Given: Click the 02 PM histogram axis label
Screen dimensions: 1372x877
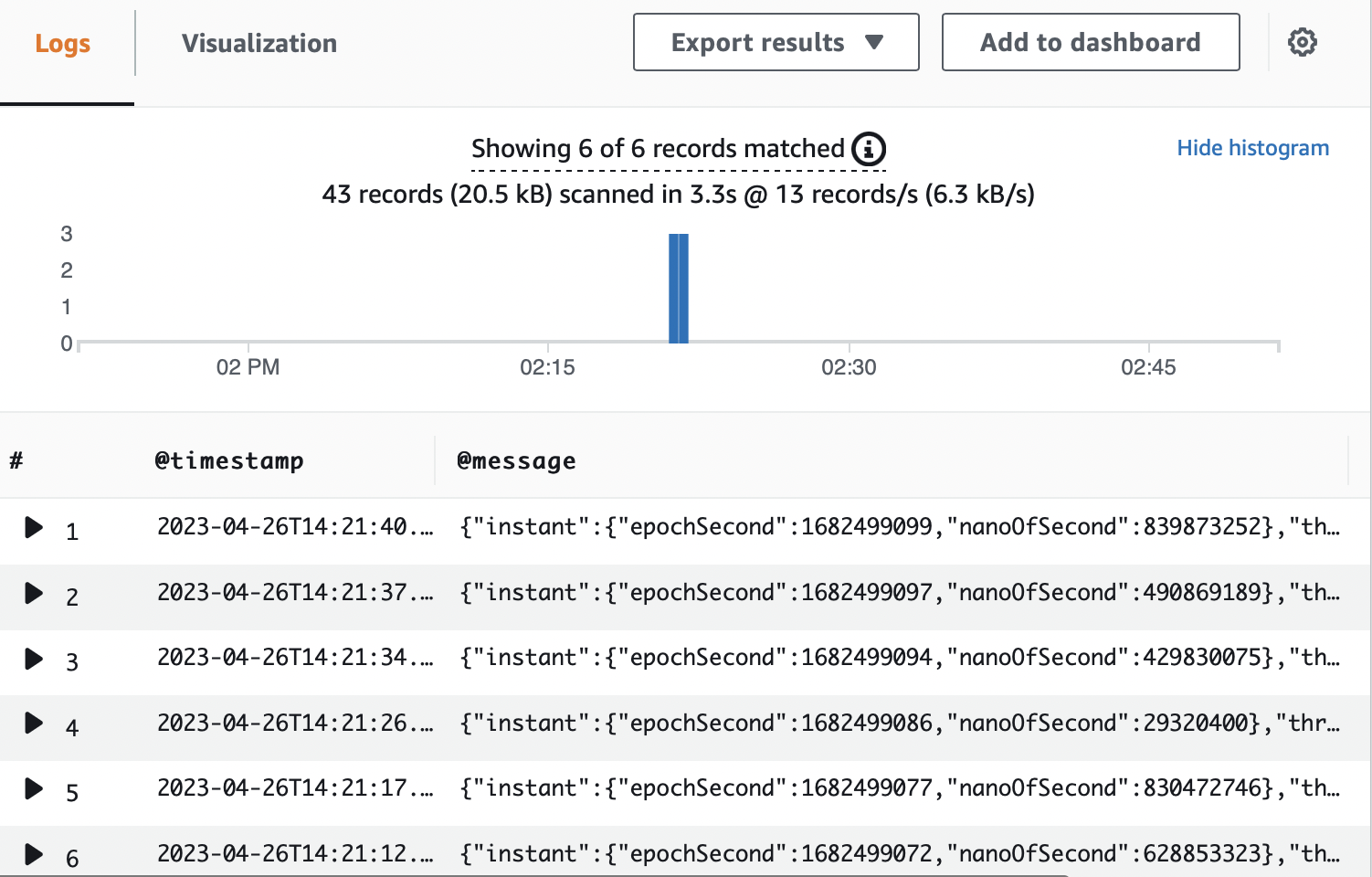Looking at the screenshot, I should (248, 367).
